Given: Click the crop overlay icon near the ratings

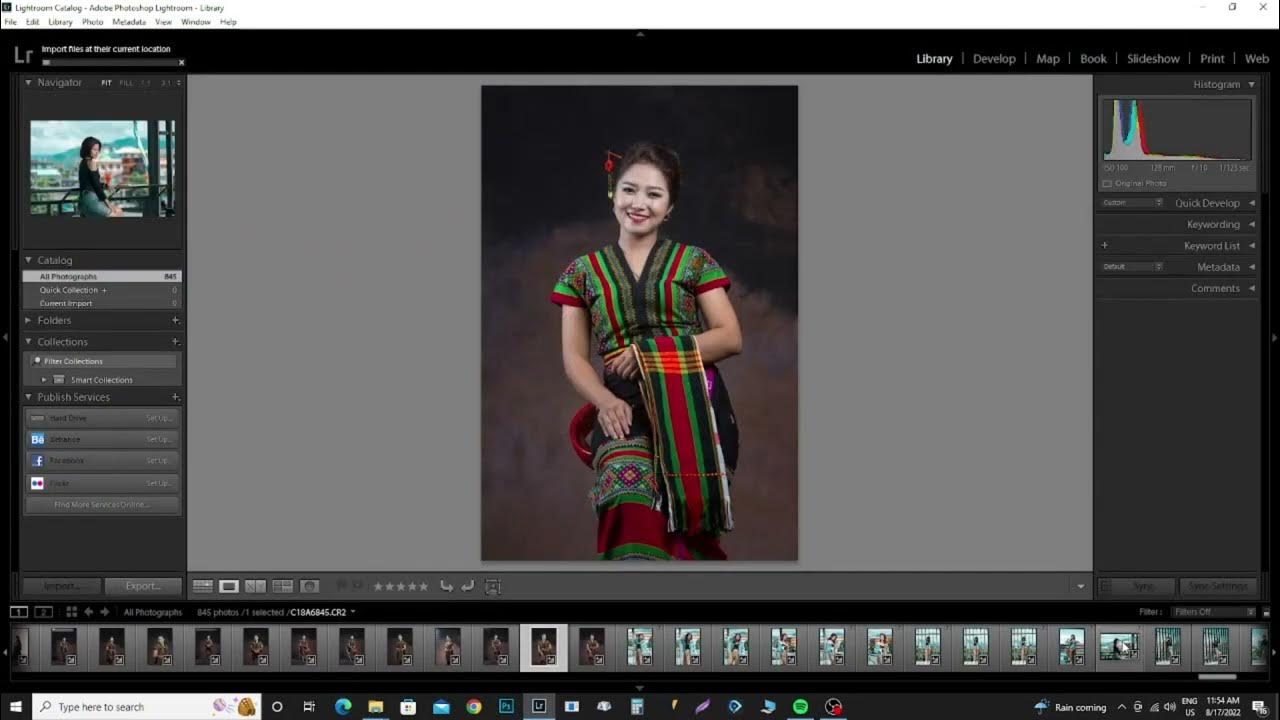Looking at the screenshot, I should point(492,586).
